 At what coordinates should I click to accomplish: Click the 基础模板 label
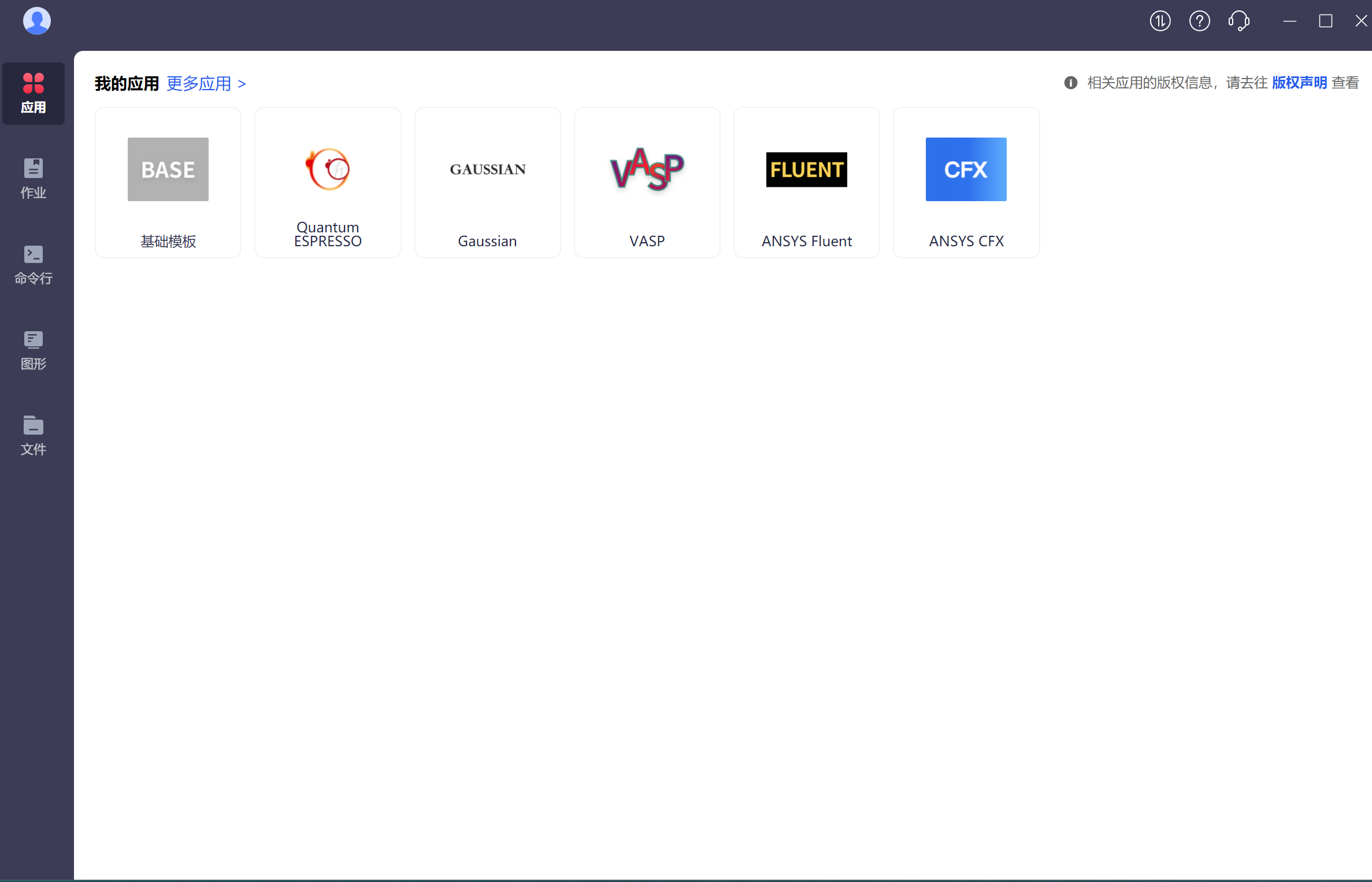pyautogui.click(x=168, y=242)
